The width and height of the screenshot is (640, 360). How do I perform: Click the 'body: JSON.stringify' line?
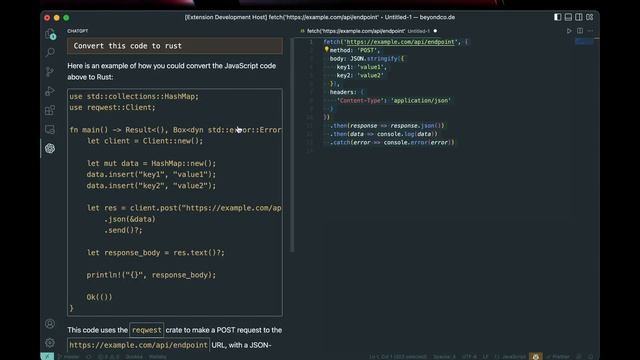tap(367, 58)
